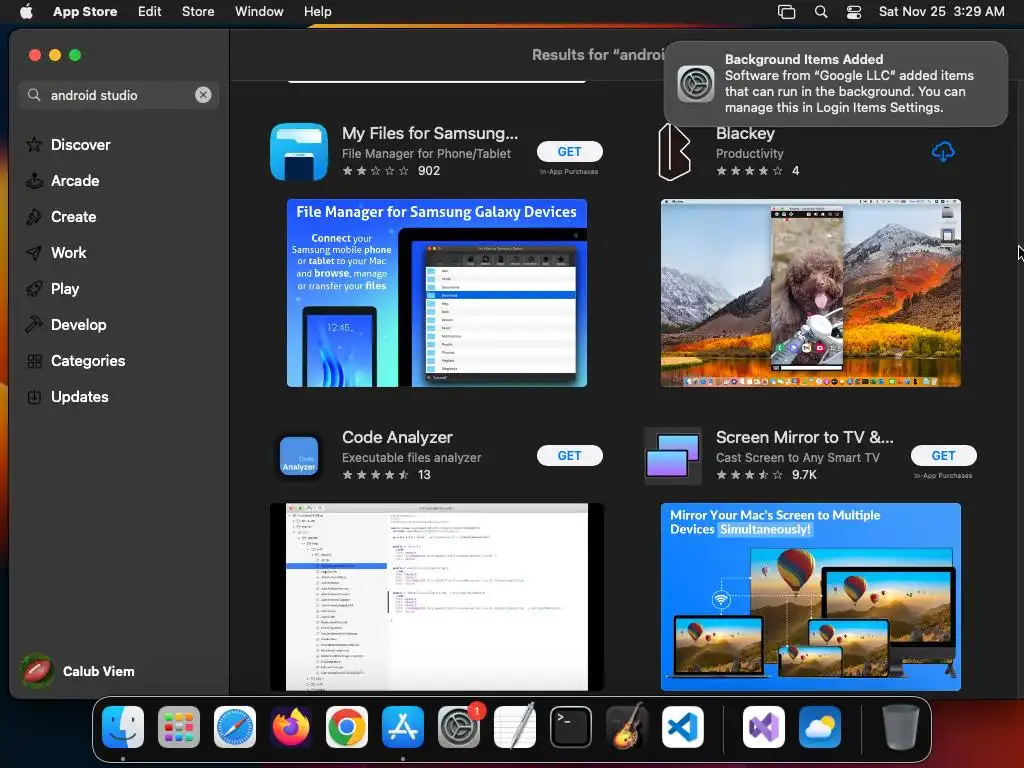Open the Window menu
Screen dimensions: 1024x768
(x=259, y=11)
